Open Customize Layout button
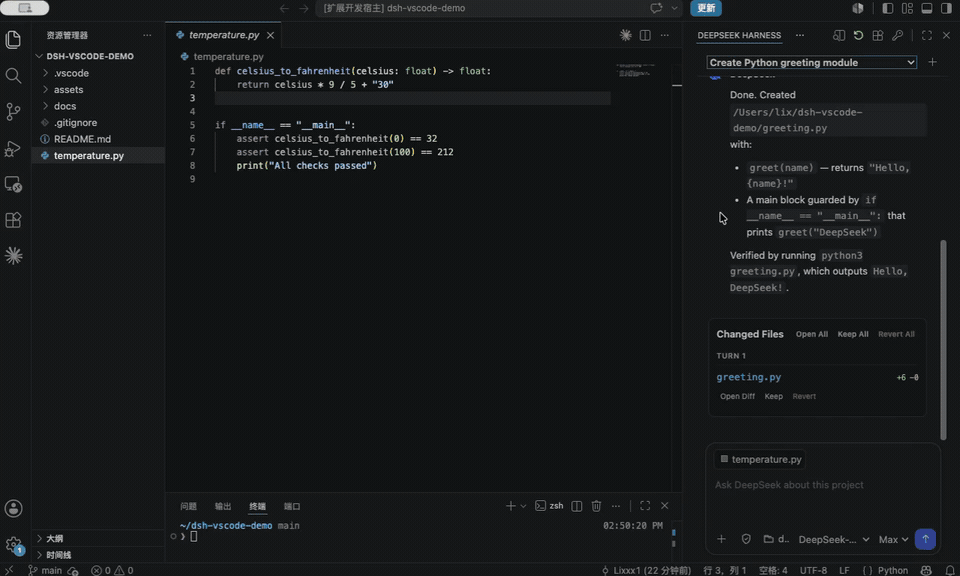The height and width of the screenshot is (576, 960). click(907, 9)
